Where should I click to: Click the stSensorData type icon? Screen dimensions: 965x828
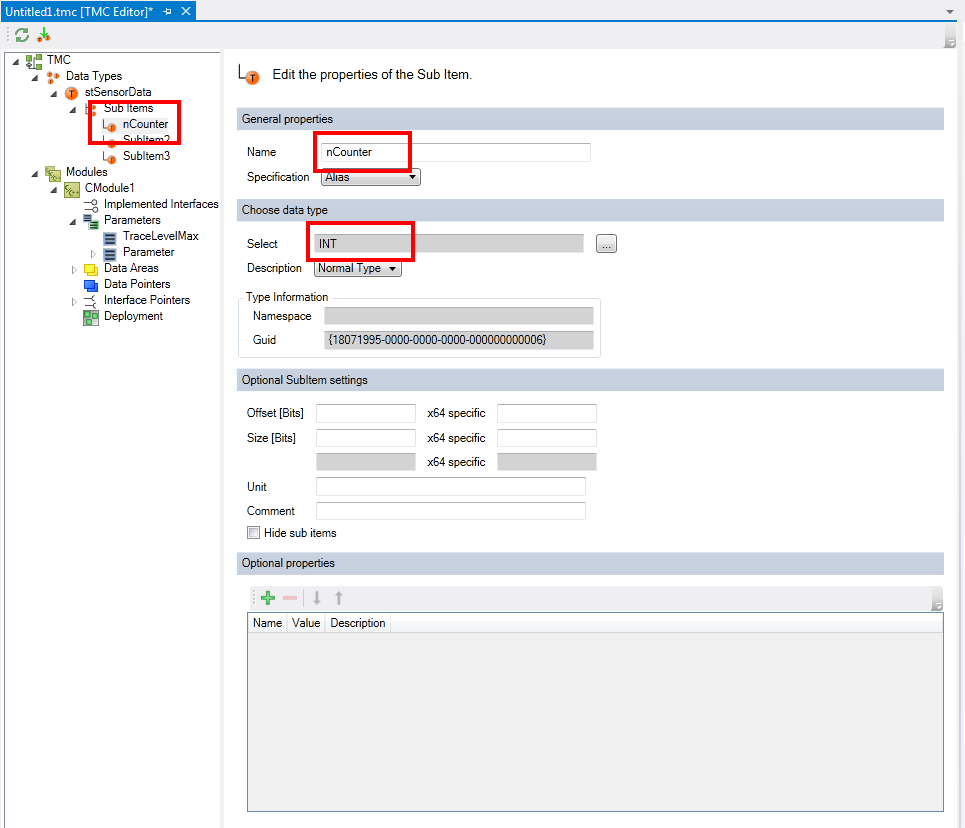pos(72,92)
